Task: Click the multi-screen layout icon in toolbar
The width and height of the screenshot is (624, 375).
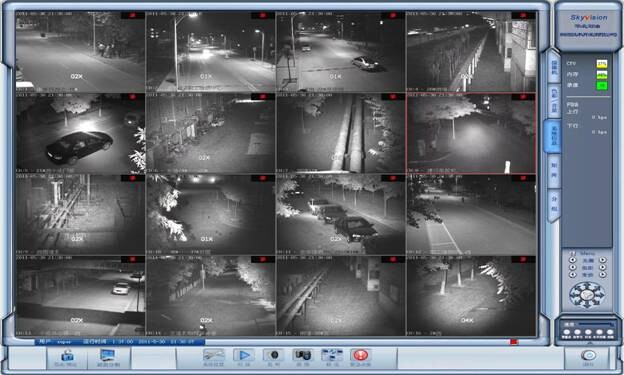Action: coord(332,355)
